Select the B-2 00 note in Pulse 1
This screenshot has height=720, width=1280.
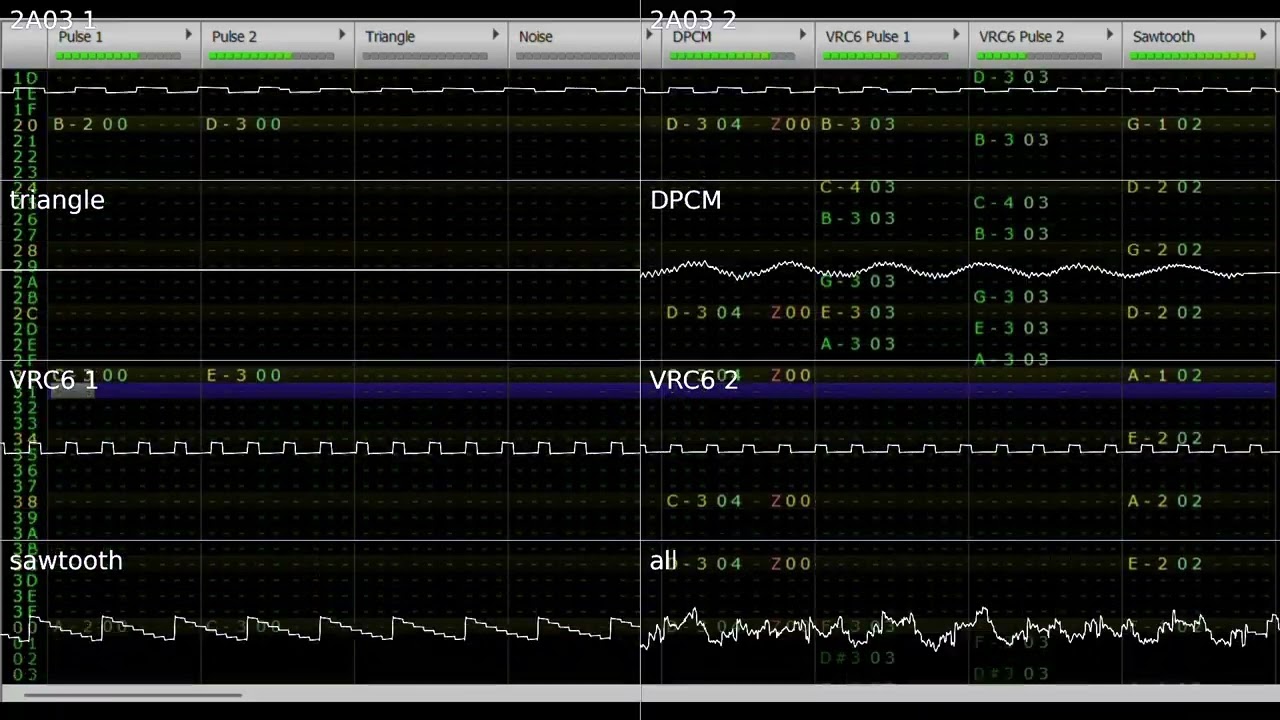tap(91, 124)
